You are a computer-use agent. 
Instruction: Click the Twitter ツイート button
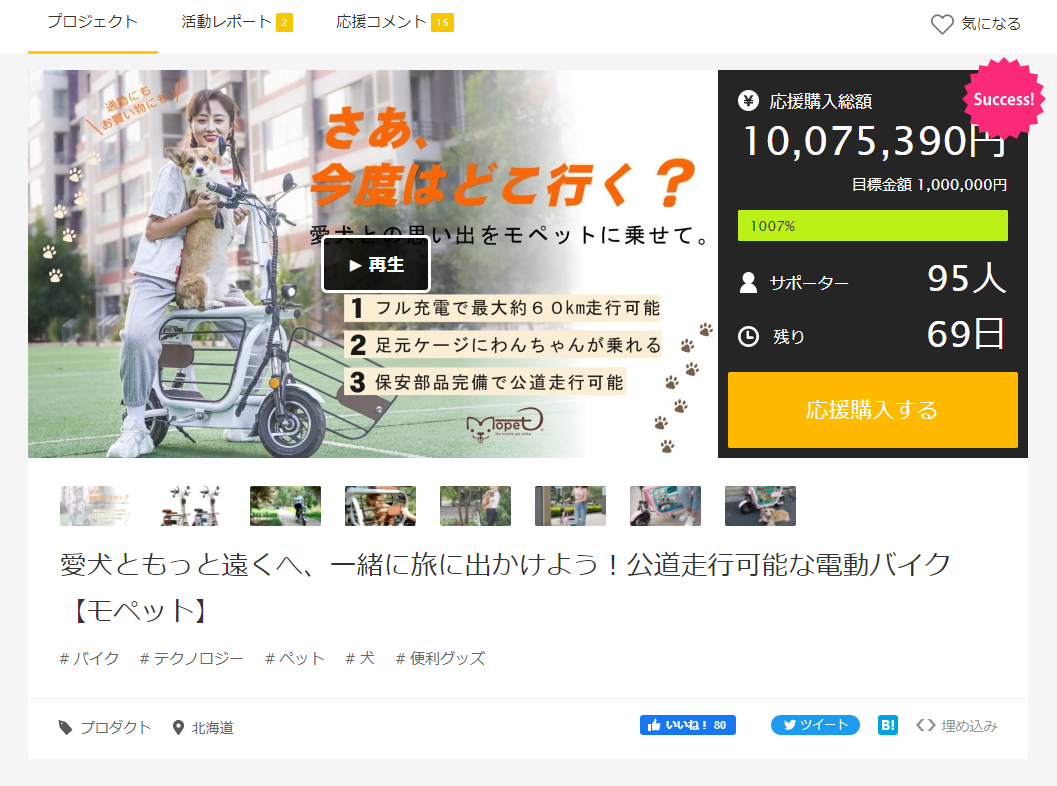pyautogui.click(x=815, y=725)
